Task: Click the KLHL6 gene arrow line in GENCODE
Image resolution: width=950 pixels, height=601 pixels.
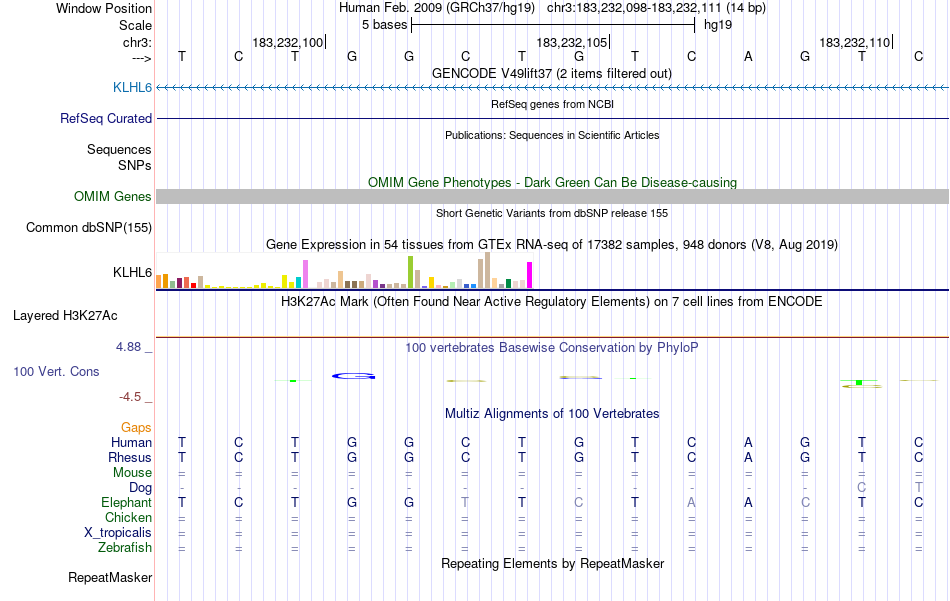Action: [x=553, y=88]
